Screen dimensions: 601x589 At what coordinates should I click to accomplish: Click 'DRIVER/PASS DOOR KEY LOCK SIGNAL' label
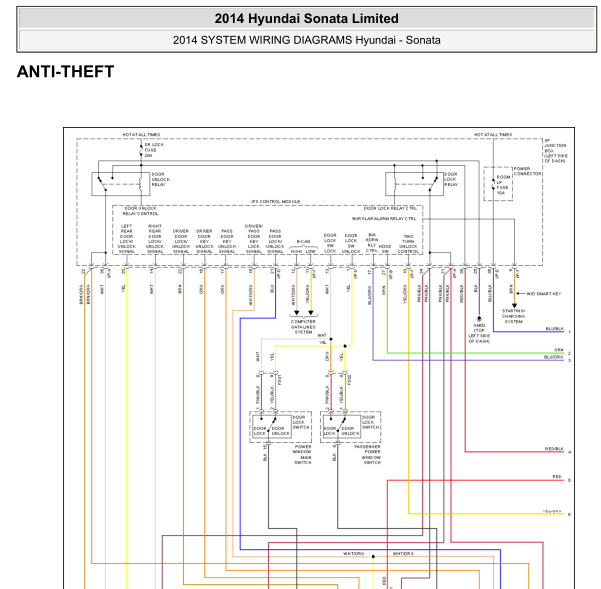pyautogui.click(x=254, y=239)
